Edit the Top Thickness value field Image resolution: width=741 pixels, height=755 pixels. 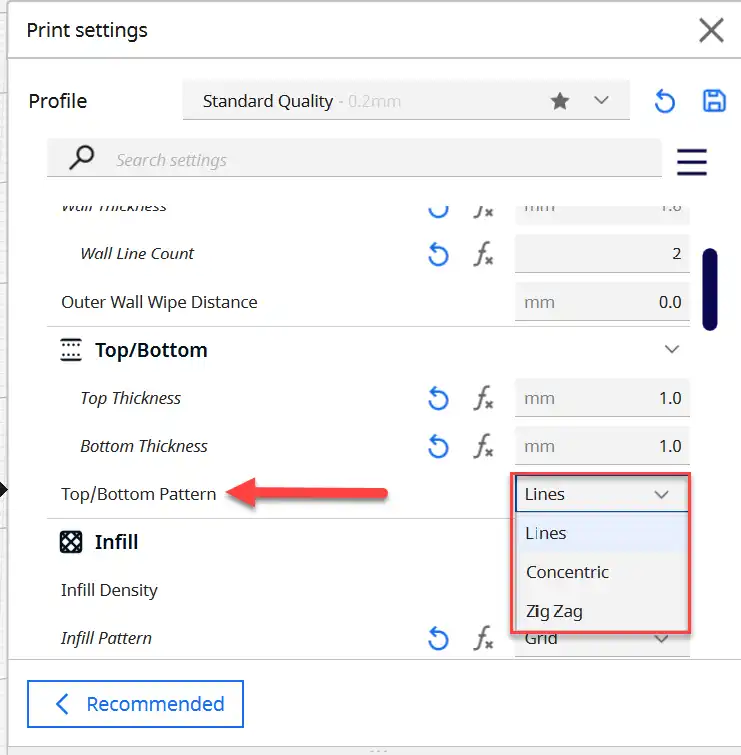coord(602,398)
